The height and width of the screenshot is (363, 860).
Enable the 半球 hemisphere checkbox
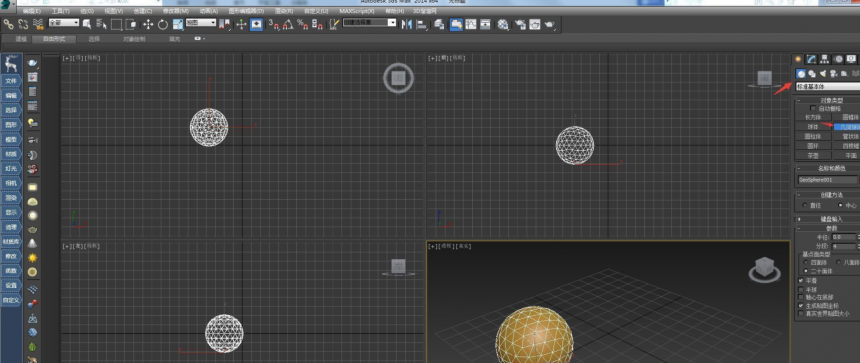pyautogui.click(x=801, y=289)
